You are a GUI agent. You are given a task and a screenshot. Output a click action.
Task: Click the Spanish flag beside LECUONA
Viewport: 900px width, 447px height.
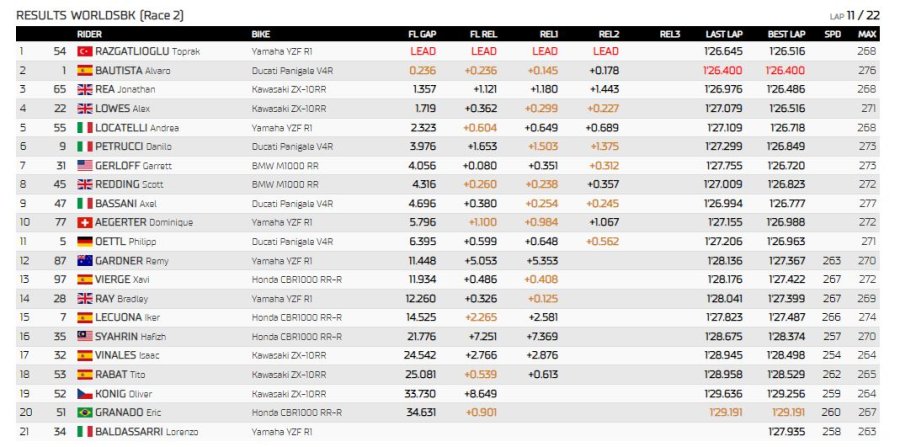[x=84, y=317]
